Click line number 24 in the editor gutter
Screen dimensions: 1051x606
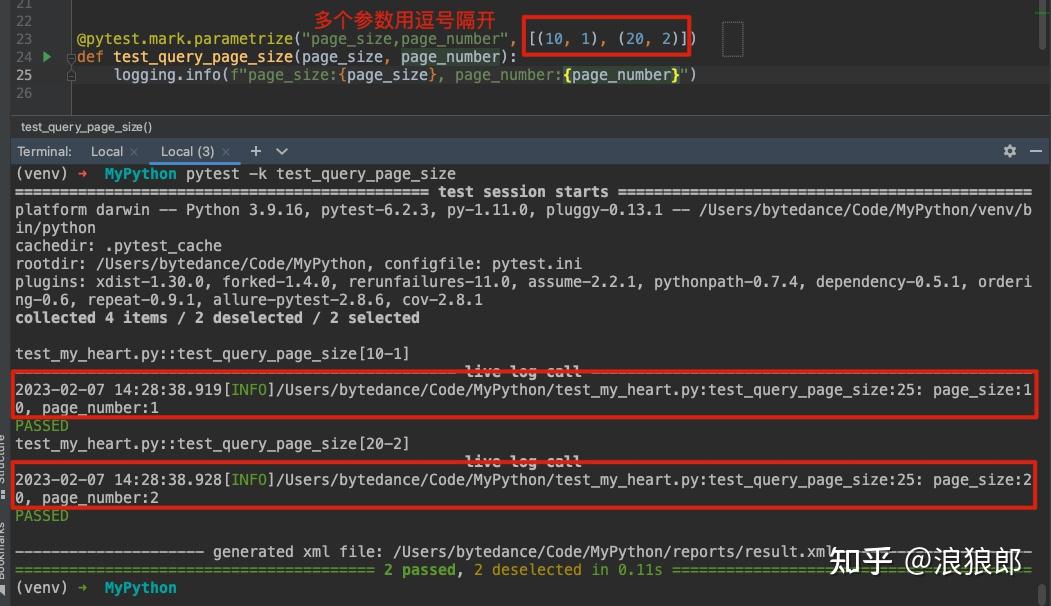click(26, 56)
